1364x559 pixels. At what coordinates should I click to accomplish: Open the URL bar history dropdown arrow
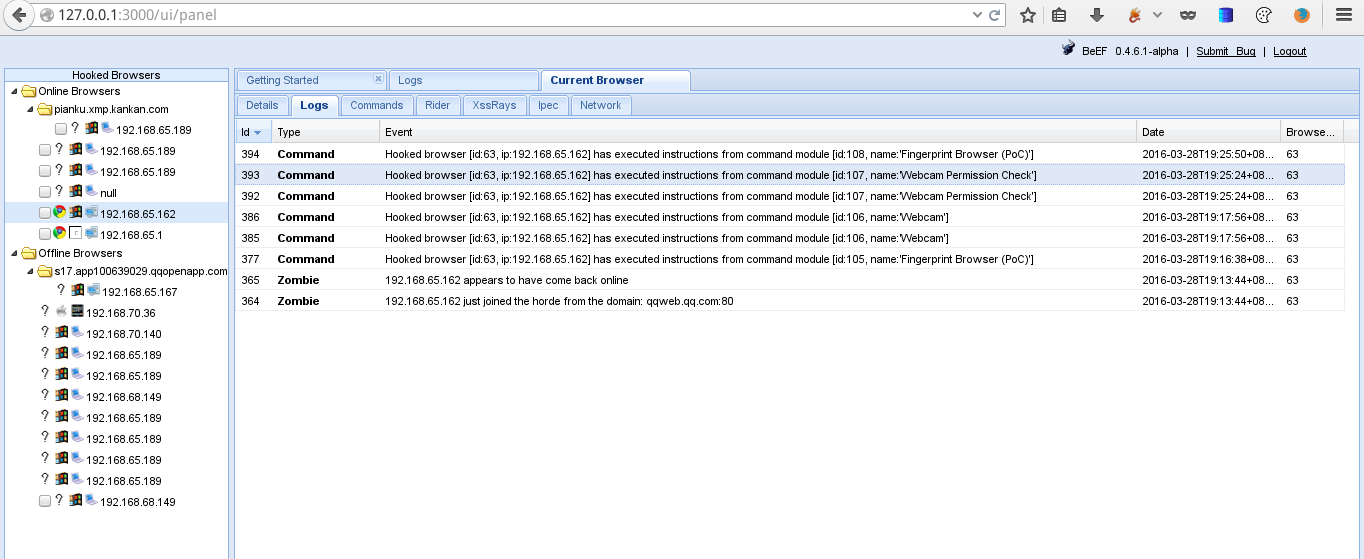978,15
